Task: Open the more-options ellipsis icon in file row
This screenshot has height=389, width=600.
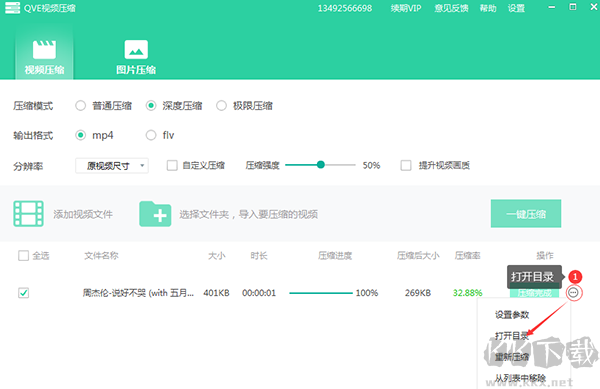Action: pyautogui.click(x=573, y=293)
